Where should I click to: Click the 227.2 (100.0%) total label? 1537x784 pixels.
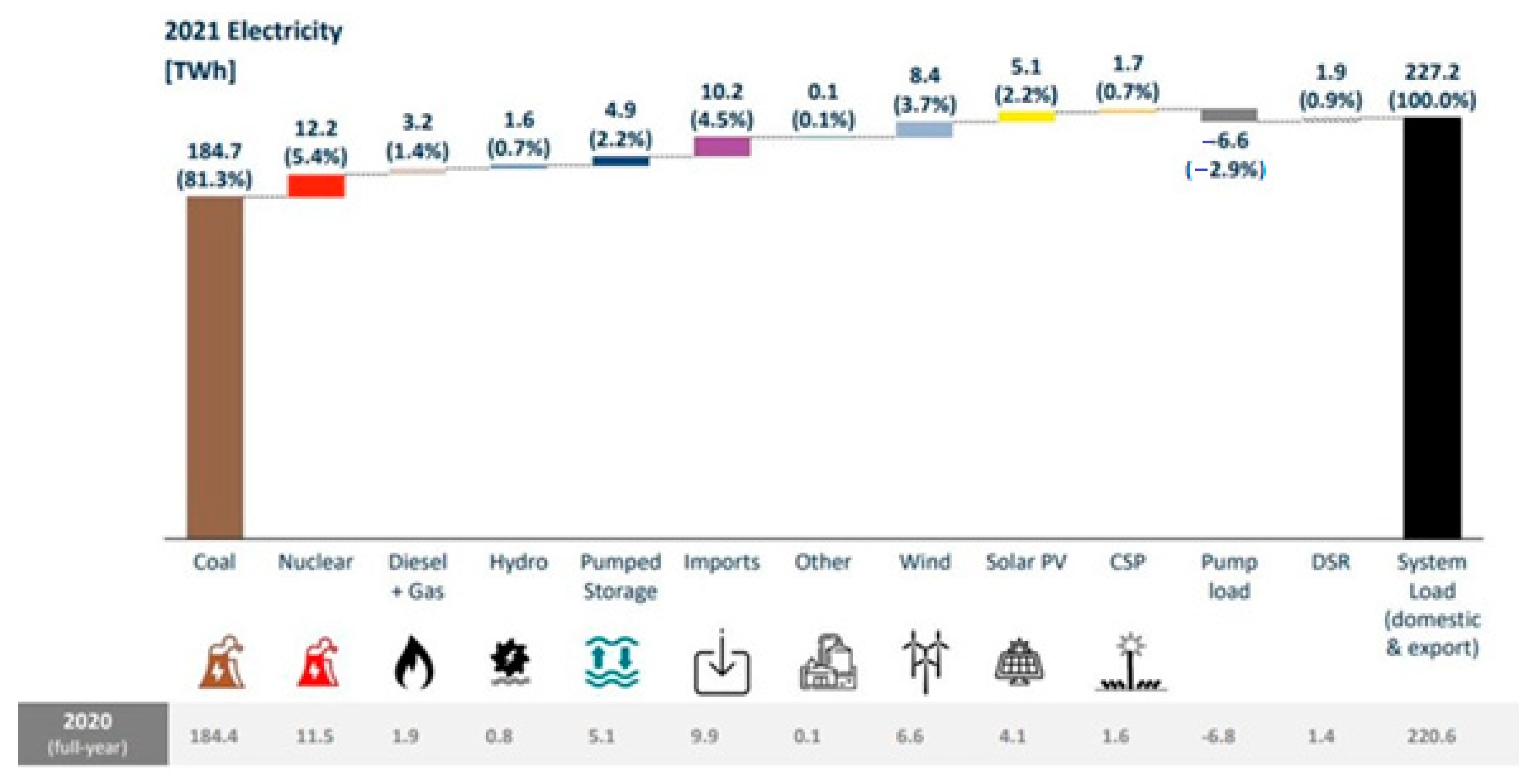click(x=1432, y=86)
